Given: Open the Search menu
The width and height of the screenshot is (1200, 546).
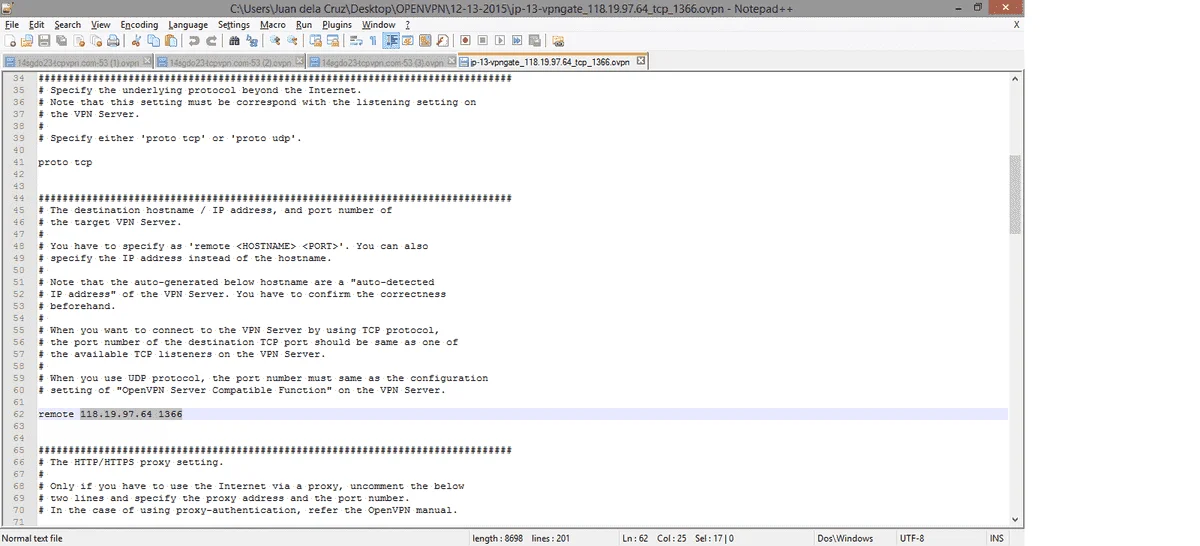Looking at the screenshot, I should coord(68,24).
